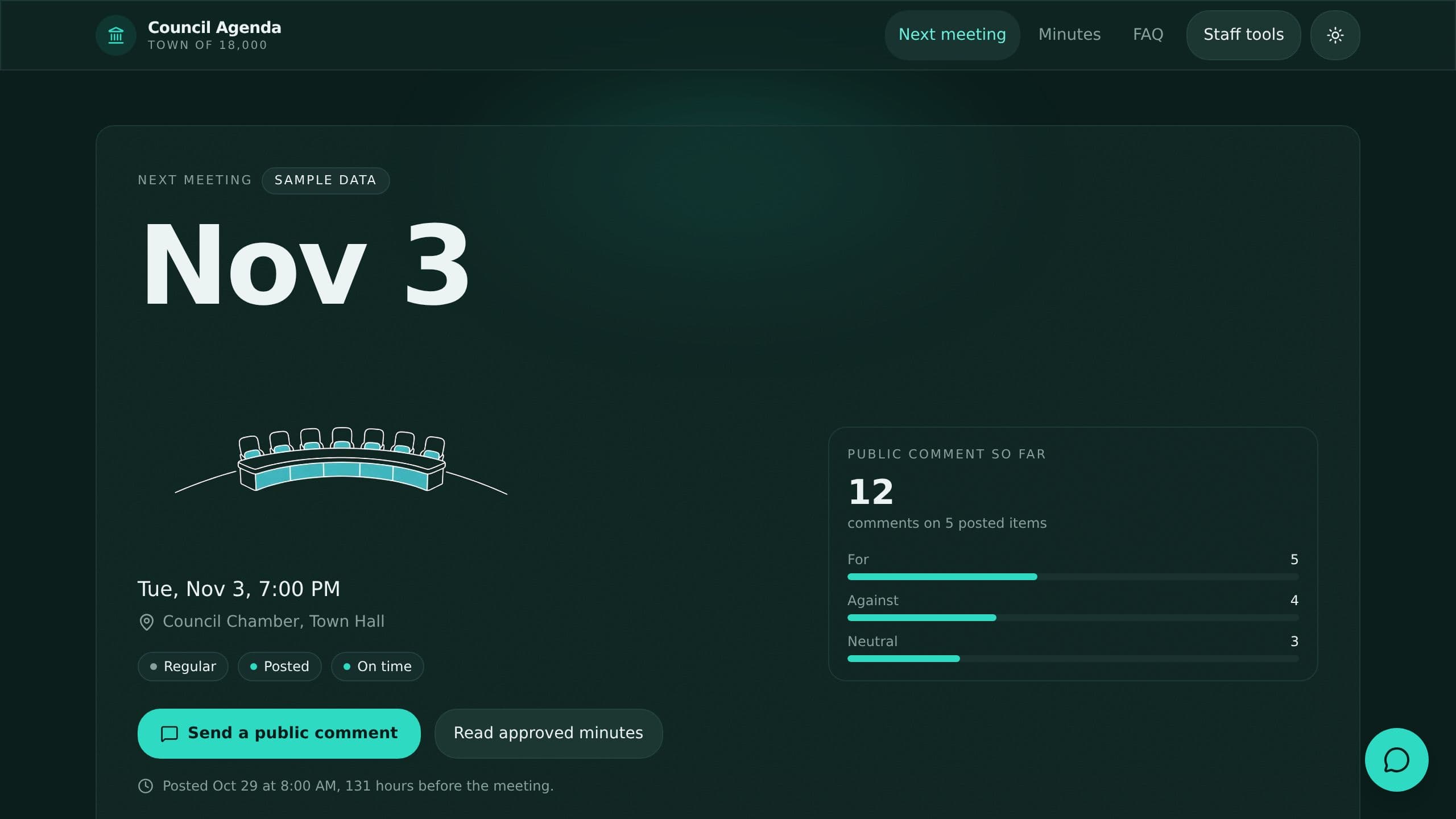Click the 'Neutral' label in comment breakdown
This screenshot has width=1456, height=819.
tap(872, 642)
